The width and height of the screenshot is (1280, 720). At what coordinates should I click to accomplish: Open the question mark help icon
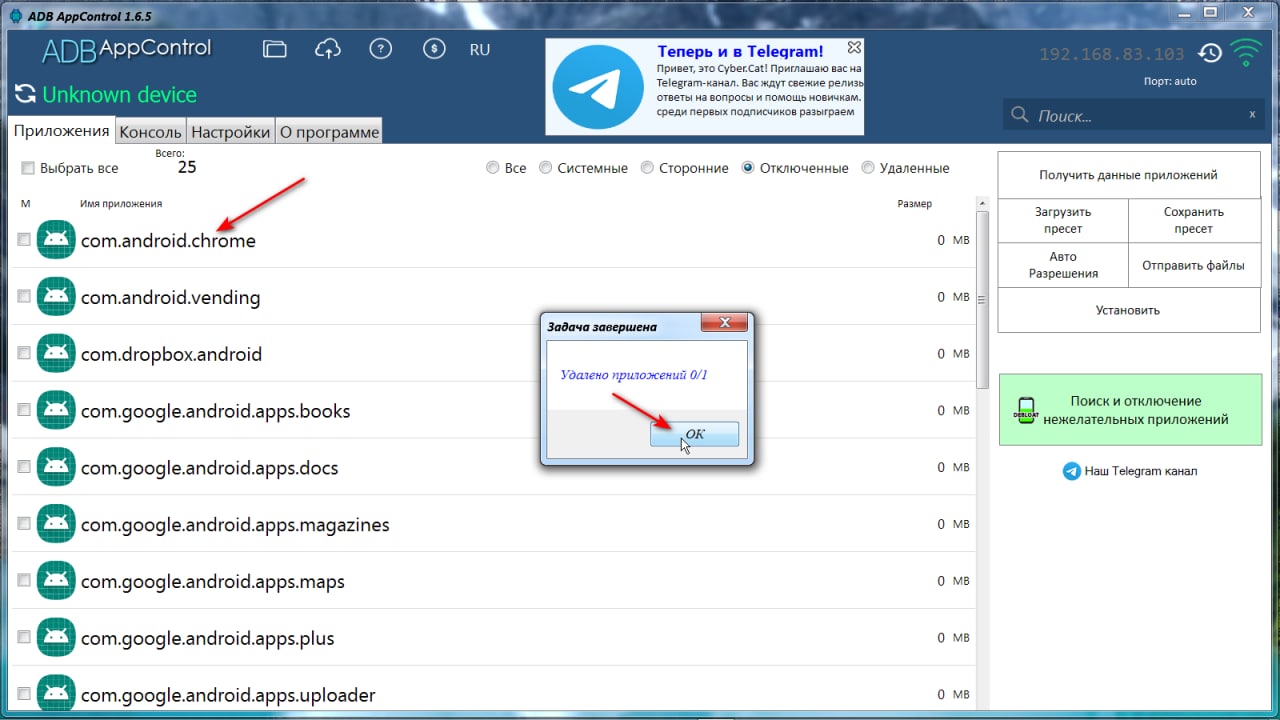coord(380,49)
